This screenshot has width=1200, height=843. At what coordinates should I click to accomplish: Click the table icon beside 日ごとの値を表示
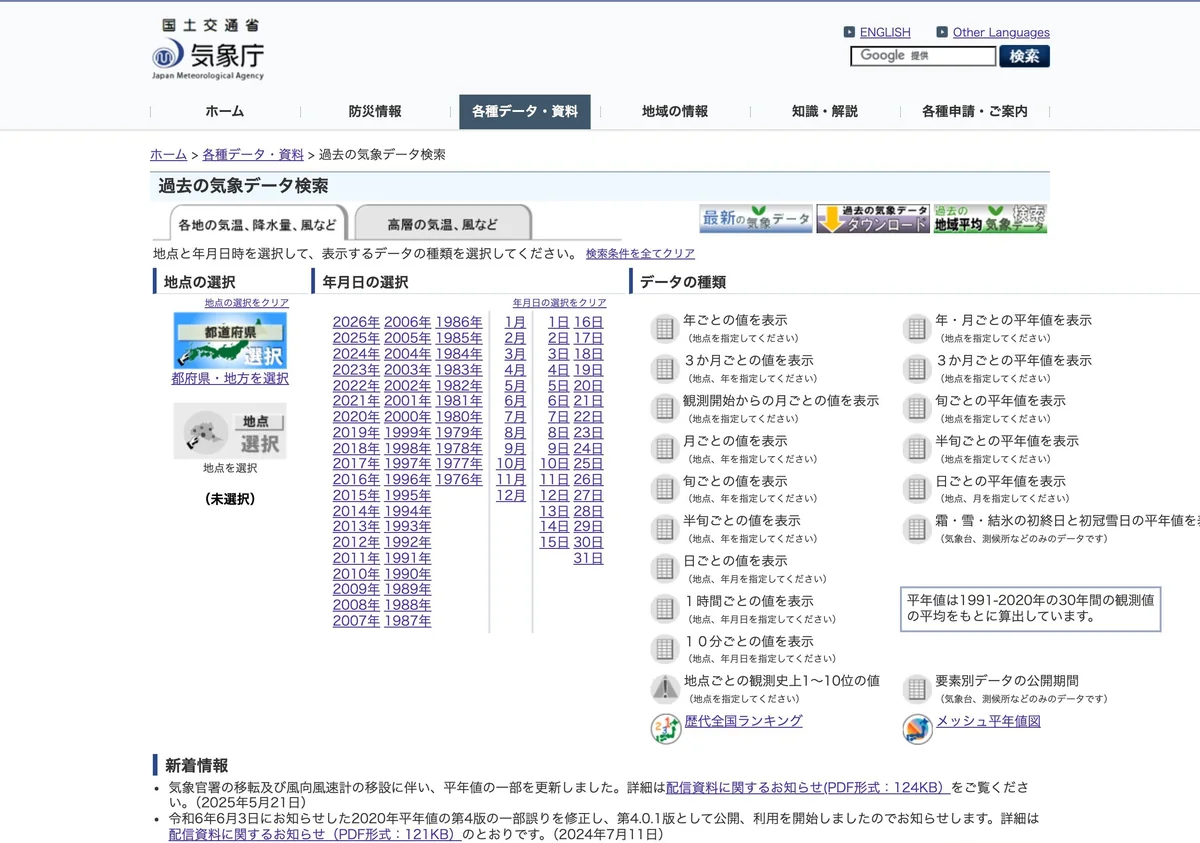tap(665, 568)
